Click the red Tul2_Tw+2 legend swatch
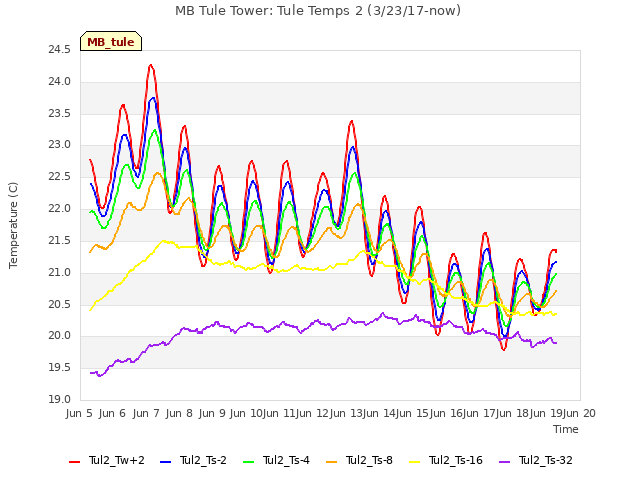The image size is (640, 480). click(74, 462)
